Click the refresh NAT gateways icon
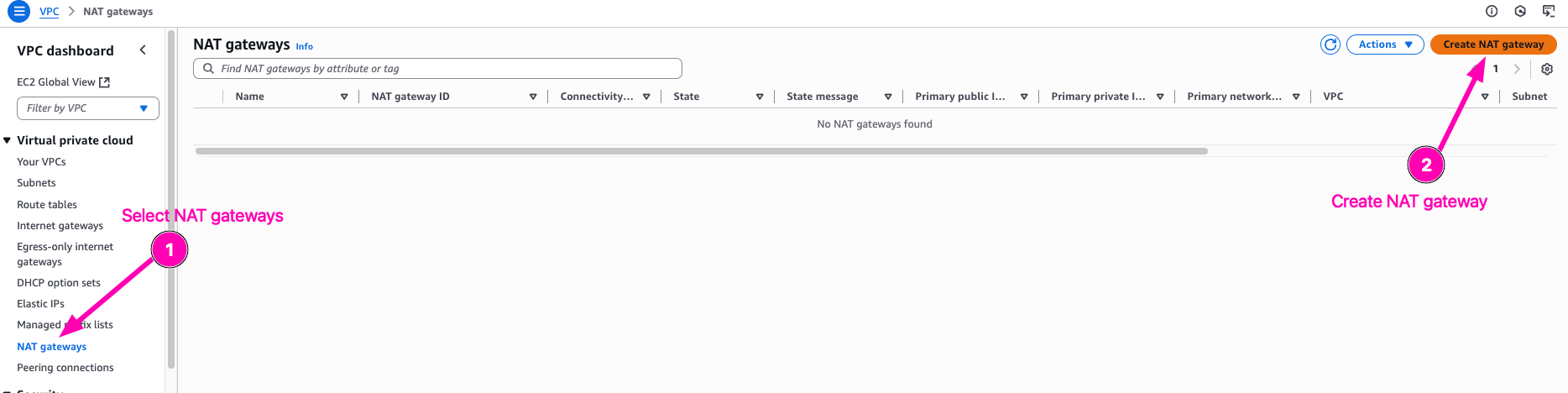Image resolution: width=1568 pixels, height=393 pixels. 1330,45
